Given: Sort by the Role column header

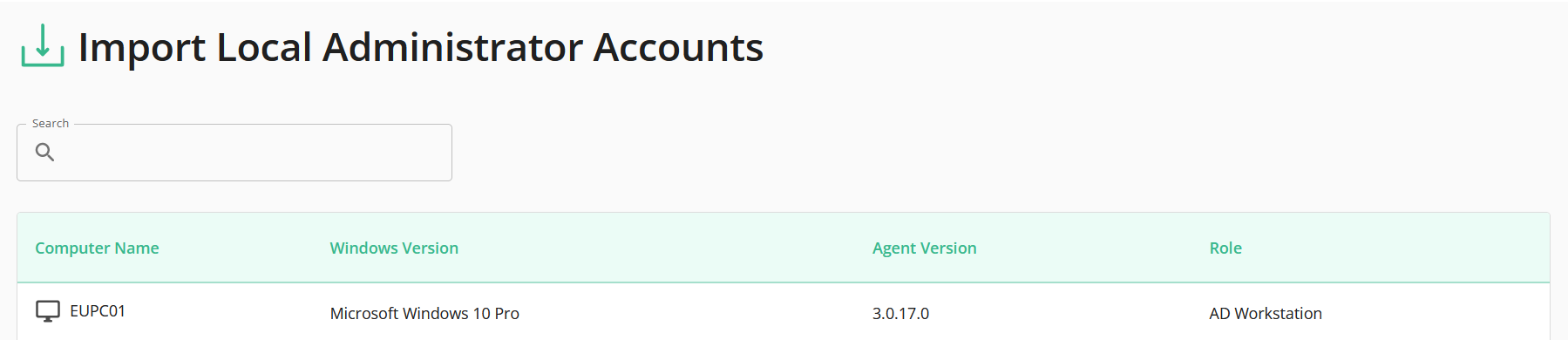Looking at the screenshot, I should click(x=1225, y=248).
